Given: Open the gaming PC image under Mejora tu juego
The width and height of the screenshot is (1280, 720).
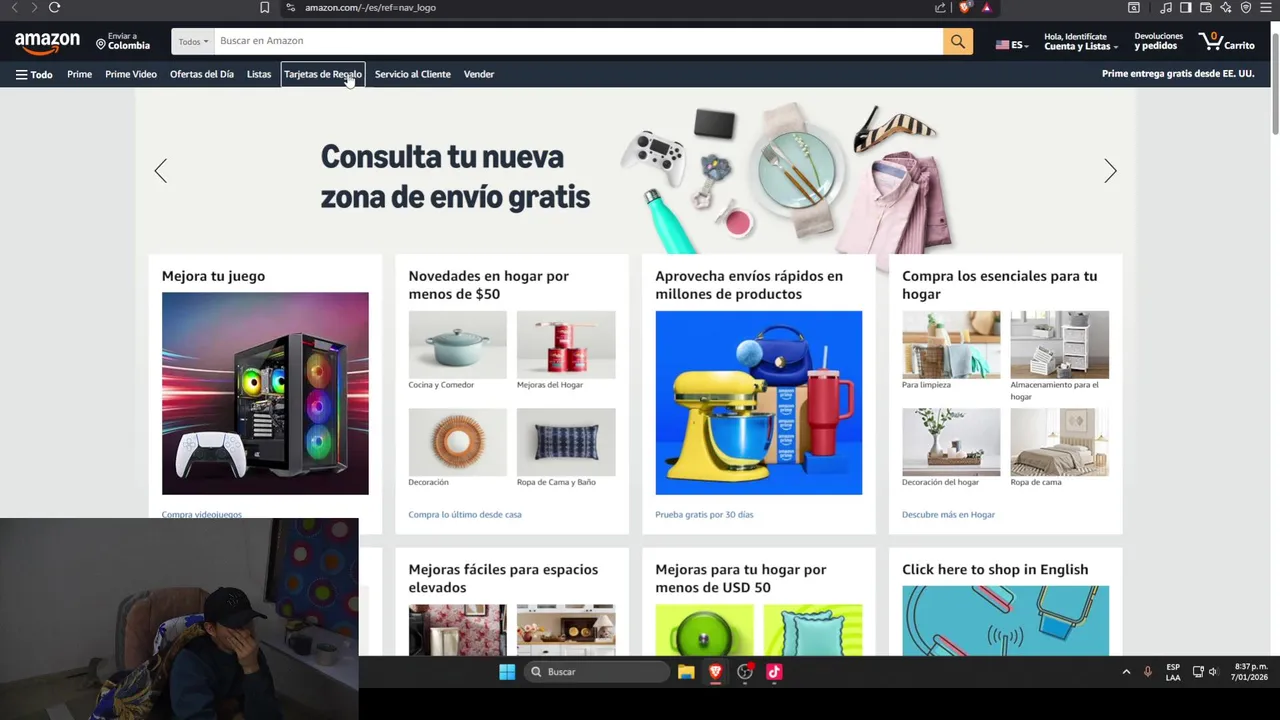Looking at the screenshot, I should pos(265,393).
